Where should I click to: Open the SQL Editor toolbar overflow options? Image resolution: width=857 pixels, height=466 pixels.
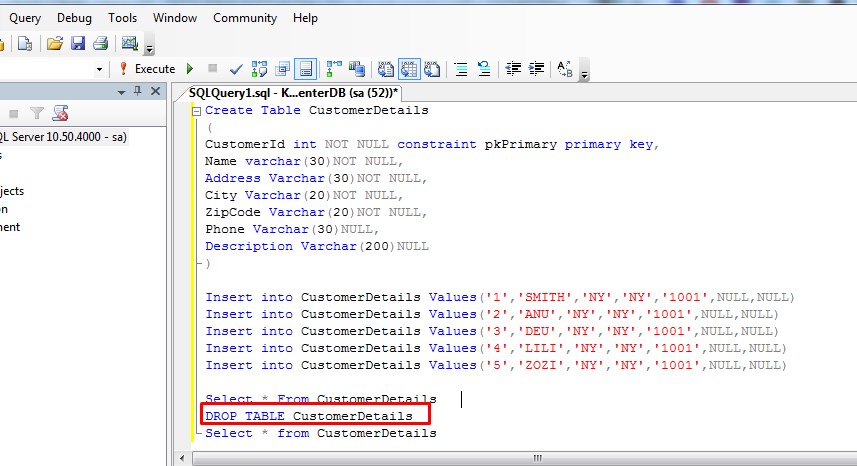pyautogui.click(x=584, y=74)
